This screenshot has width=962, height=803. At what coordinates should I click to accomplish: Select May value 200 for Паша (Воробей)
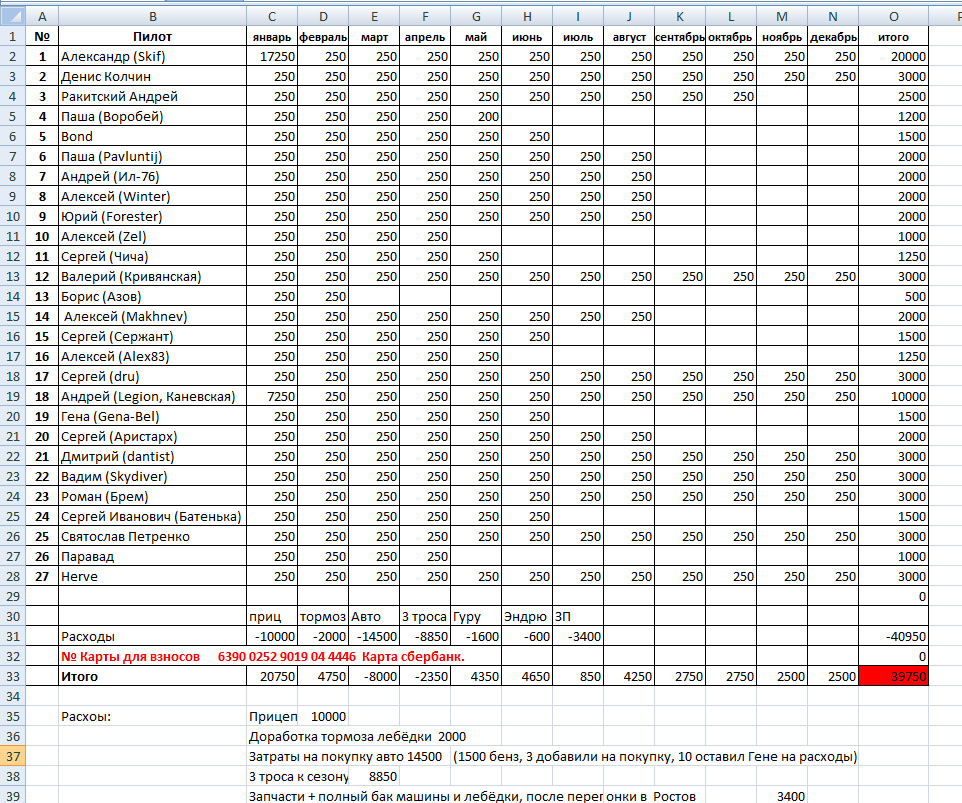tap(476, 117)
